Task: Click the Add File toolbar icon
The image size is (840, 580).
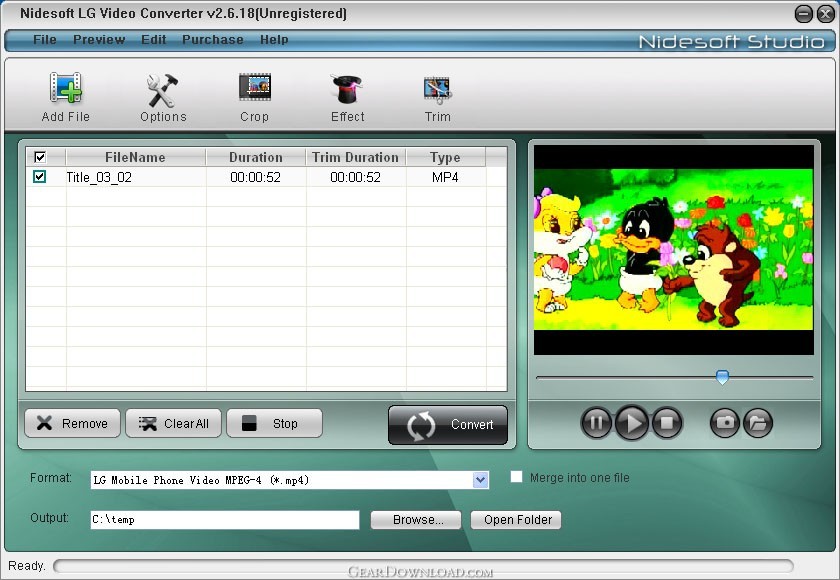Action: coord(65,88)
